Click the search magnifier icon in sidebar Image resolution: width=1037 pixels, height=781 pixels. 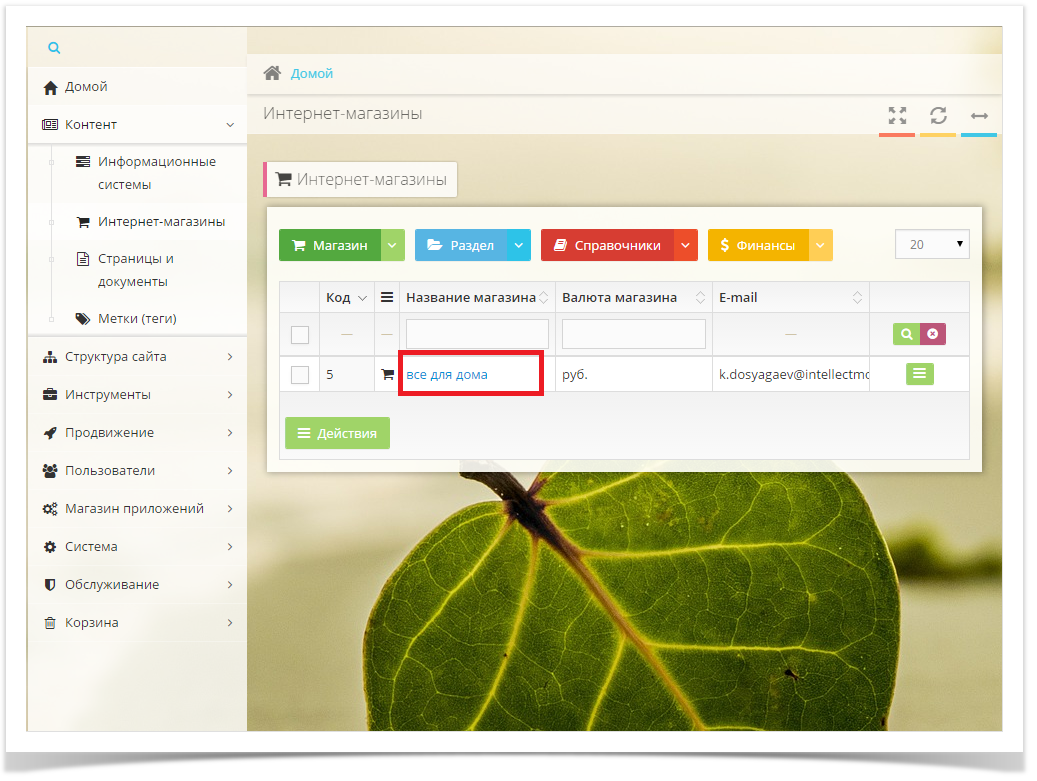click(x=54, y=48)
